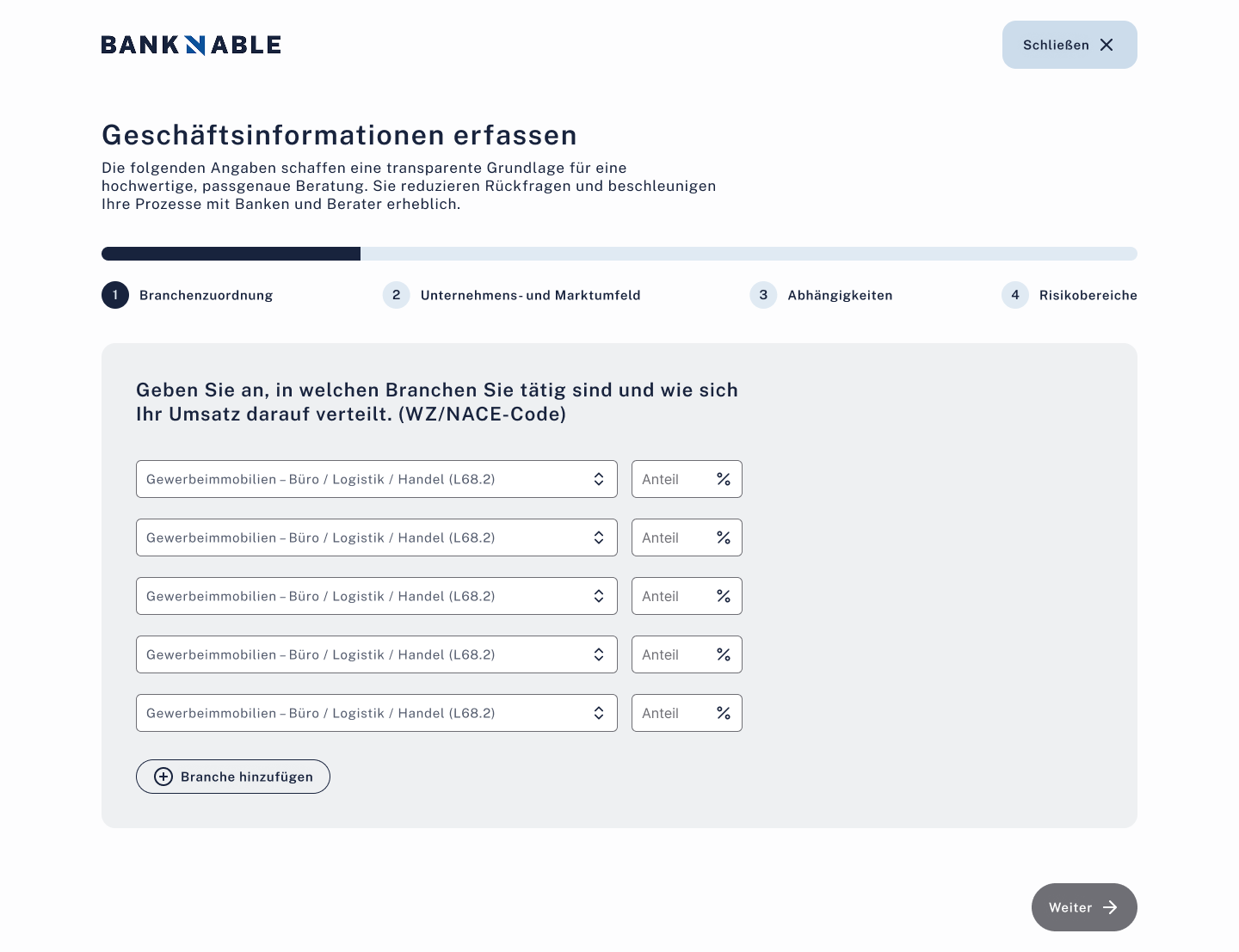Click the percent icon in first row
This screenshot has width=1239, height=952.
pos(724,479)
